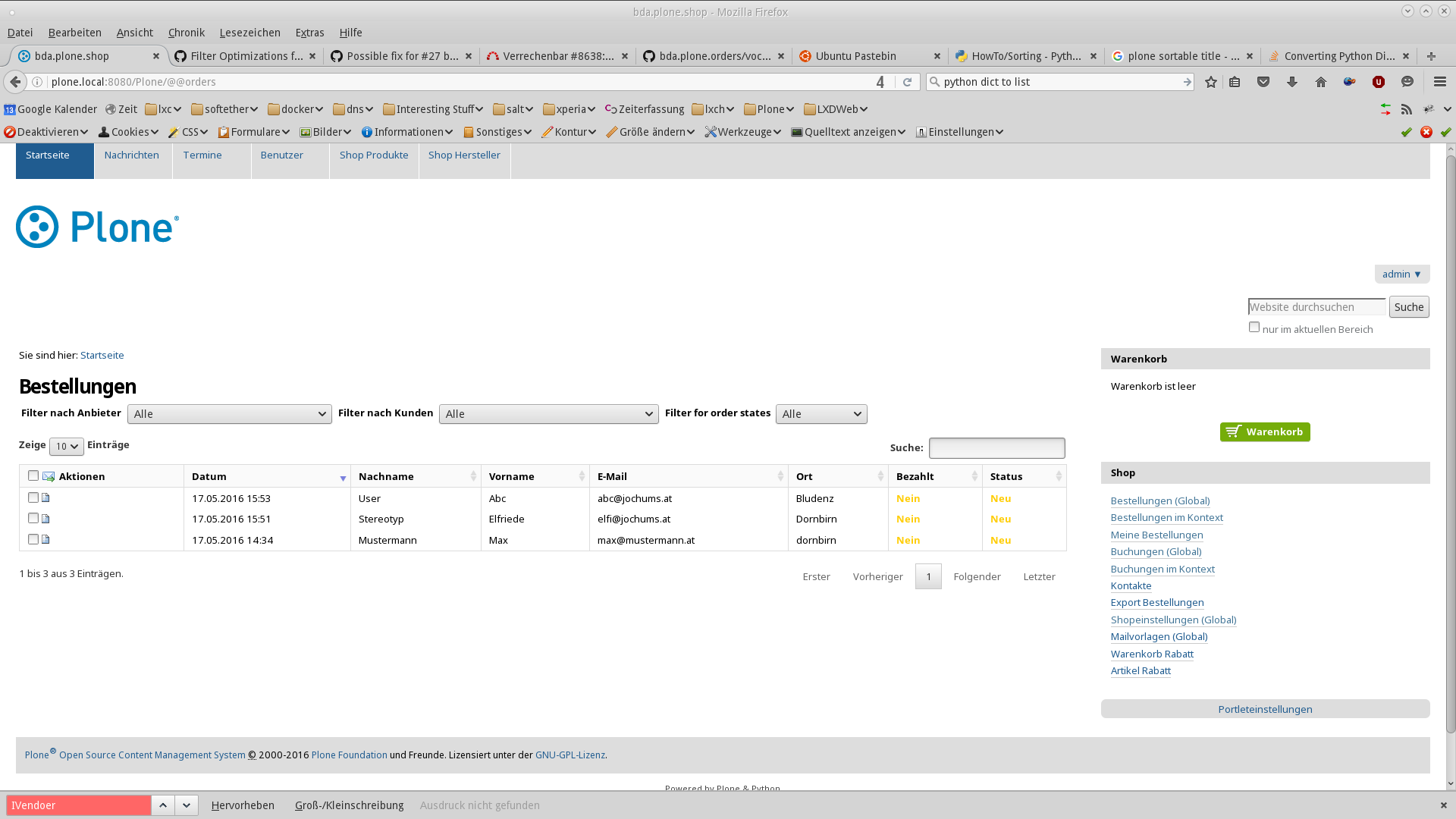Expand the docker bookmarks folder

point(296,109)
